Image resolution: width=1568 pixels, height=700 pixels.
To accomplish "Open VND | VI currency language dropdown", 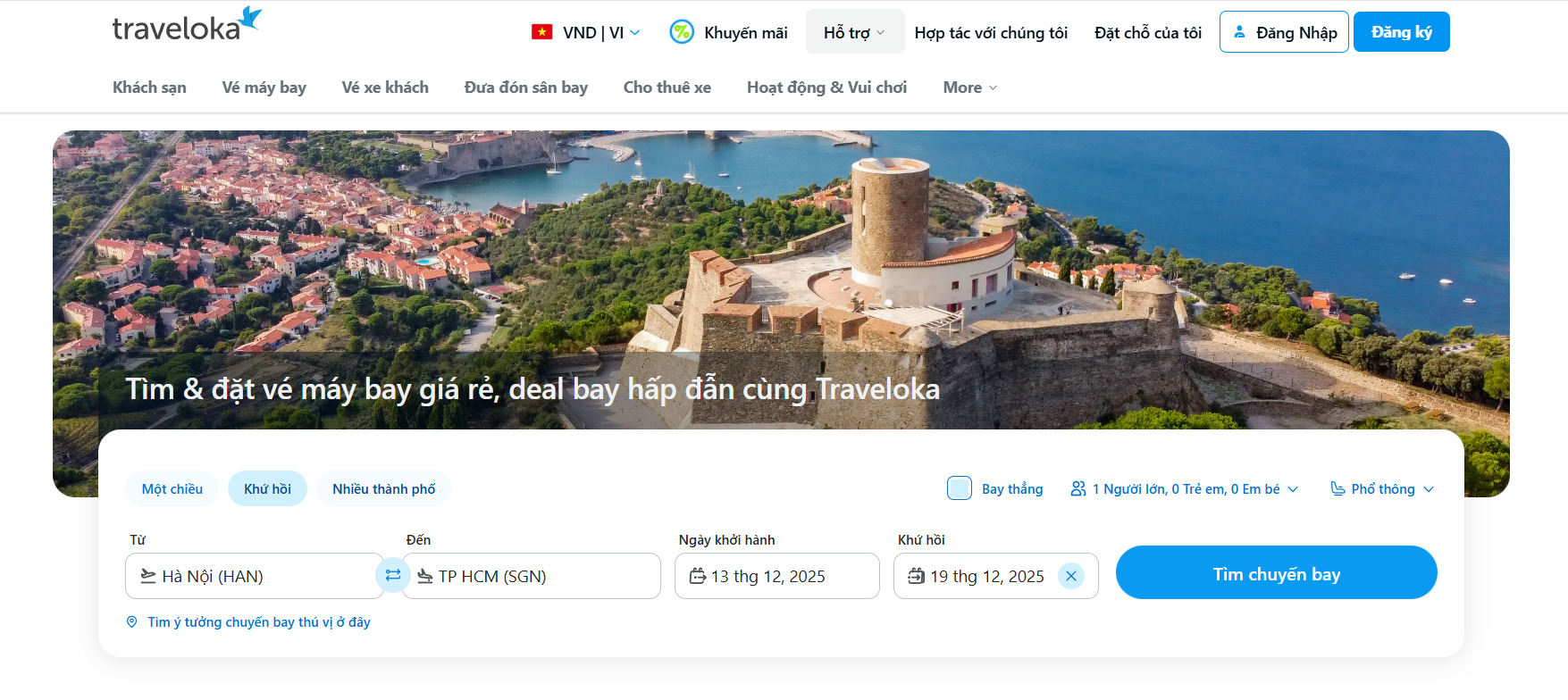I will pyautogui.click(x=586, y=32).
